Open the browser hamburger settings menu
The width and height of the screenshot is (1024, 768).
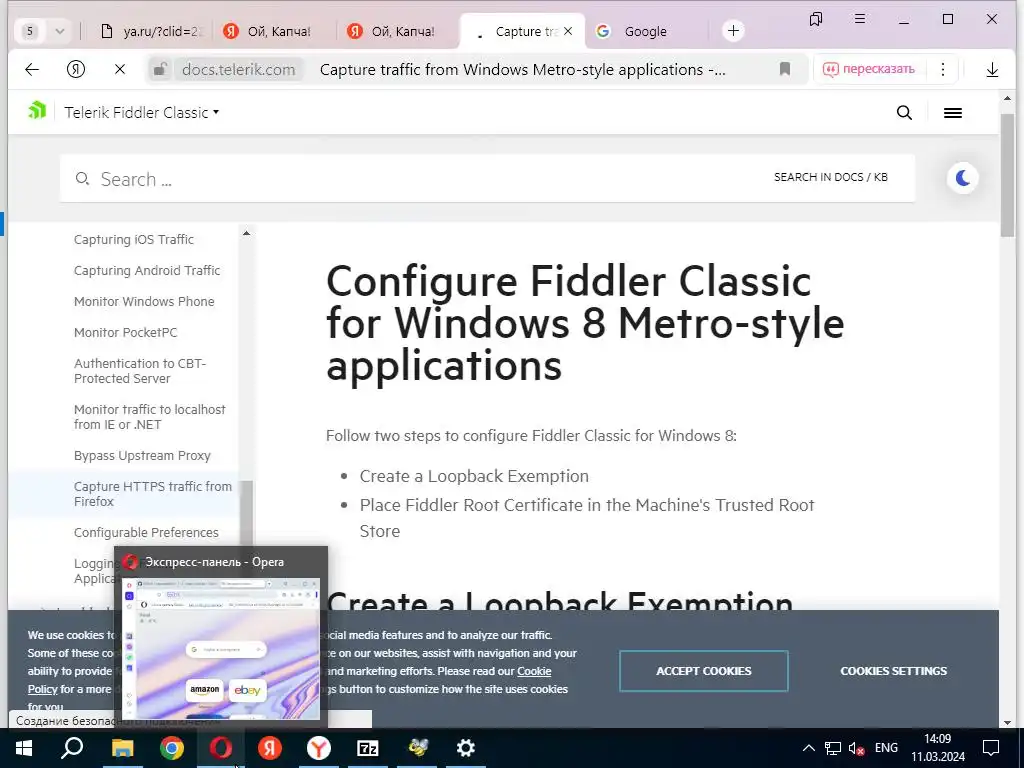[860, 20]
